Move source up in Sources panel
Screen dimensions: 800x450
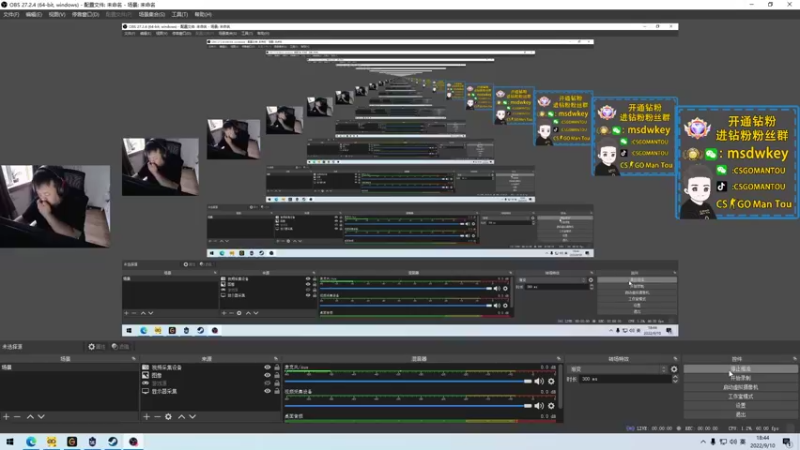click(181, 417)
